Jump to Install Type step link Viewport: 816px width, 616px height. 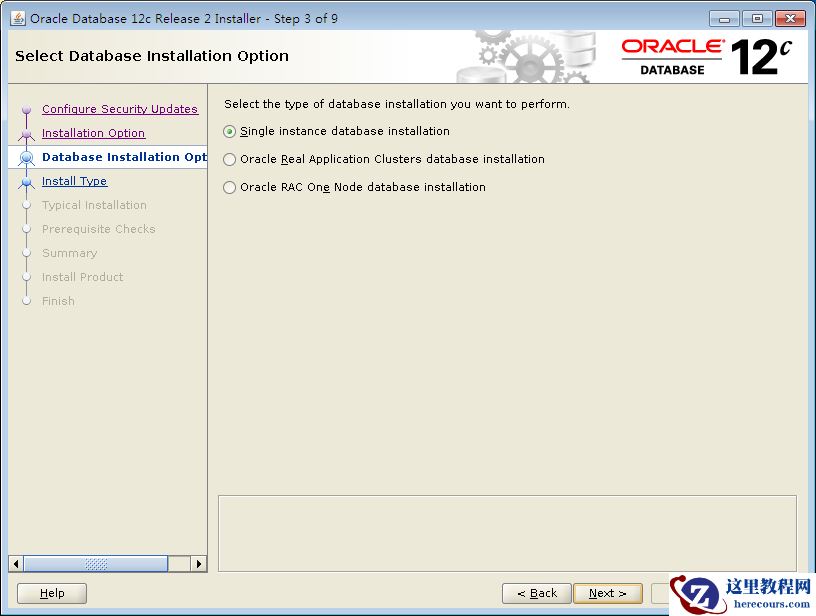point(74,181)
